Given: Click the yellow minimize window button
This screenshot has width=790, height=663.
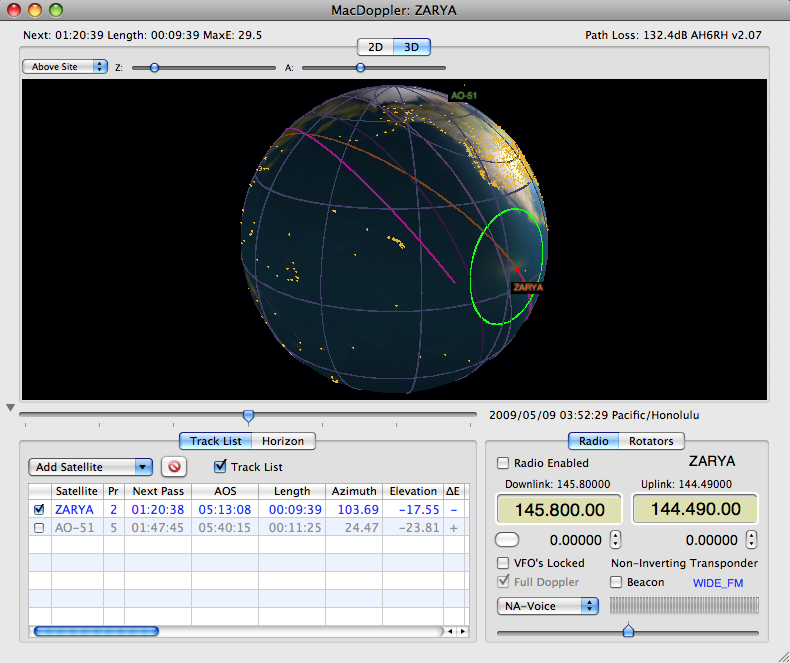Looking at the screenshot, I should click(35, 10).
